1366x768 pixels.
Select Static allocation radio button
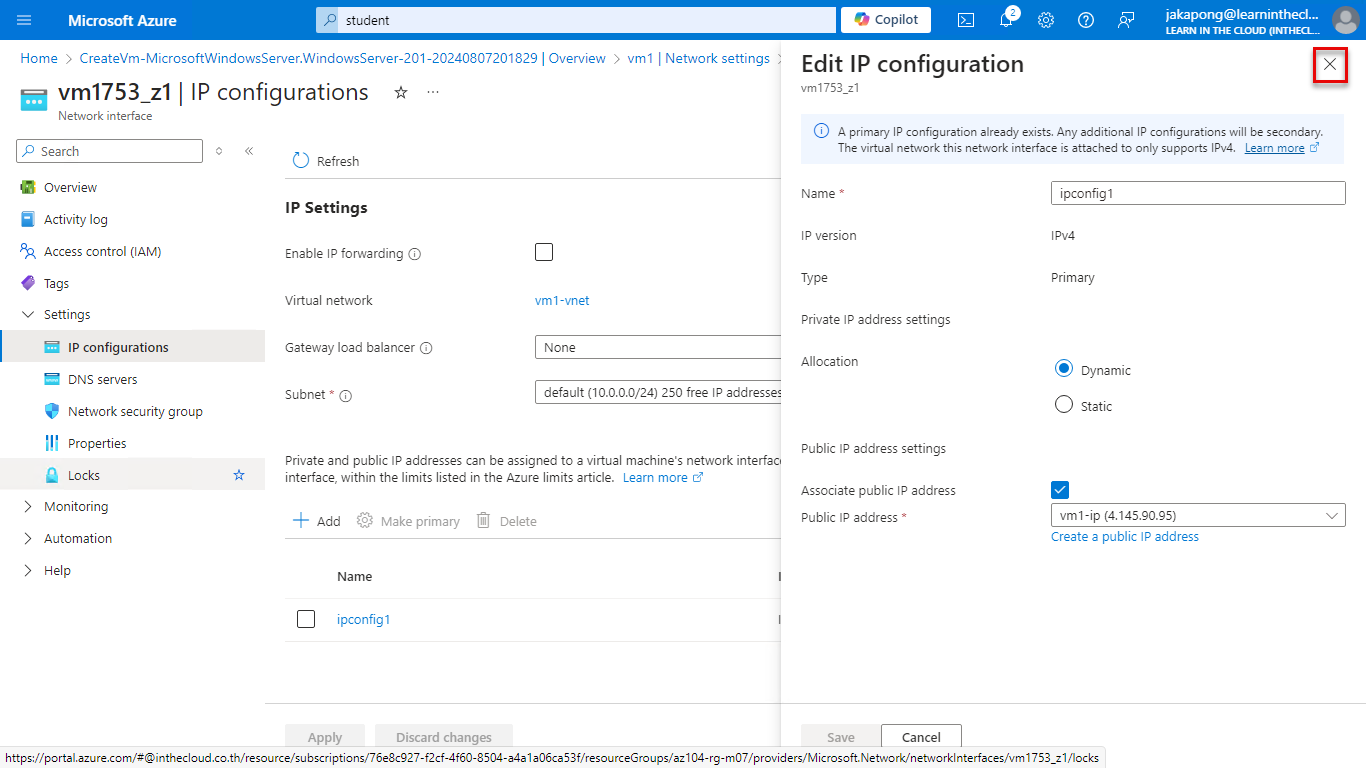1064,405
